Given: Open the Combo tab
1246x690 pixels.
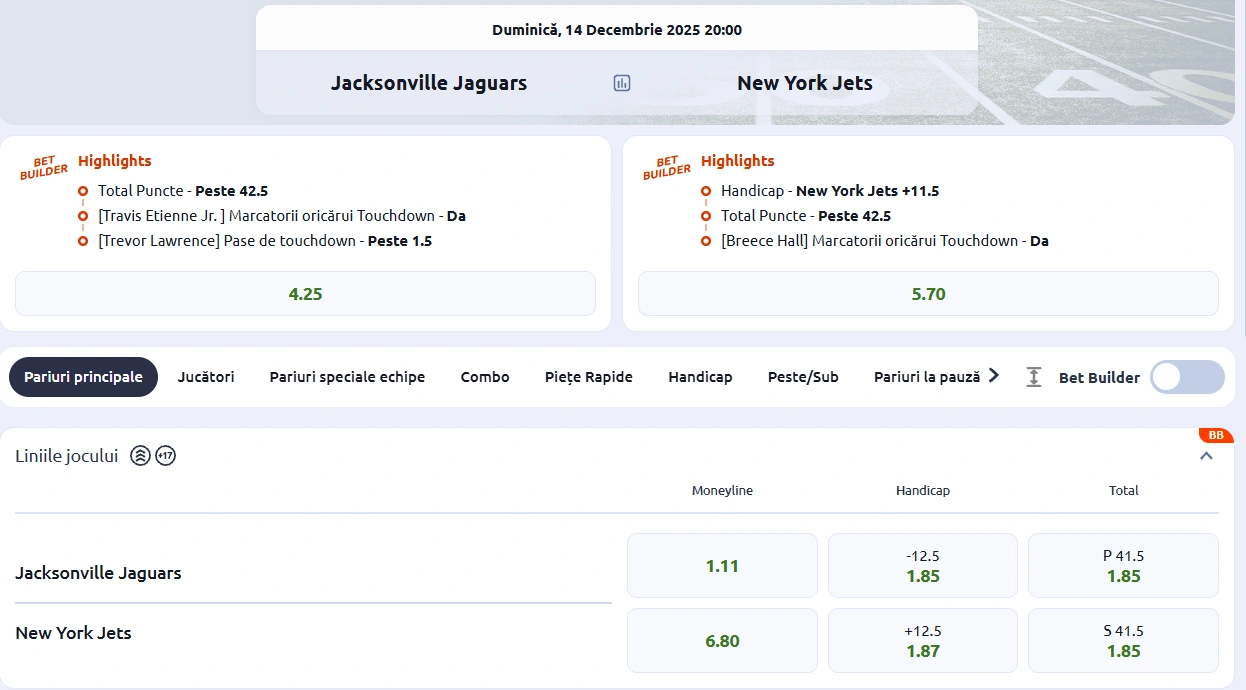Looking at the screenshot, I should [x=485, y=377].
